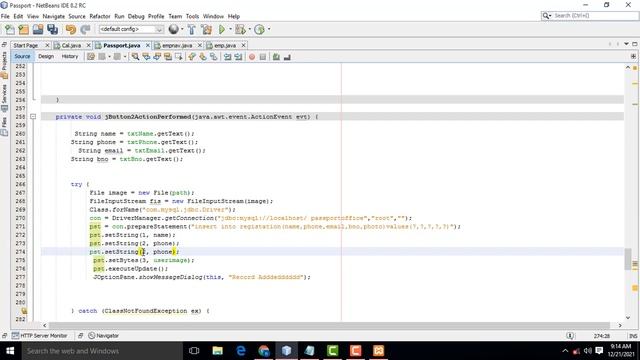
Task: Toggle the Source editor view
Action: [22, 56]
